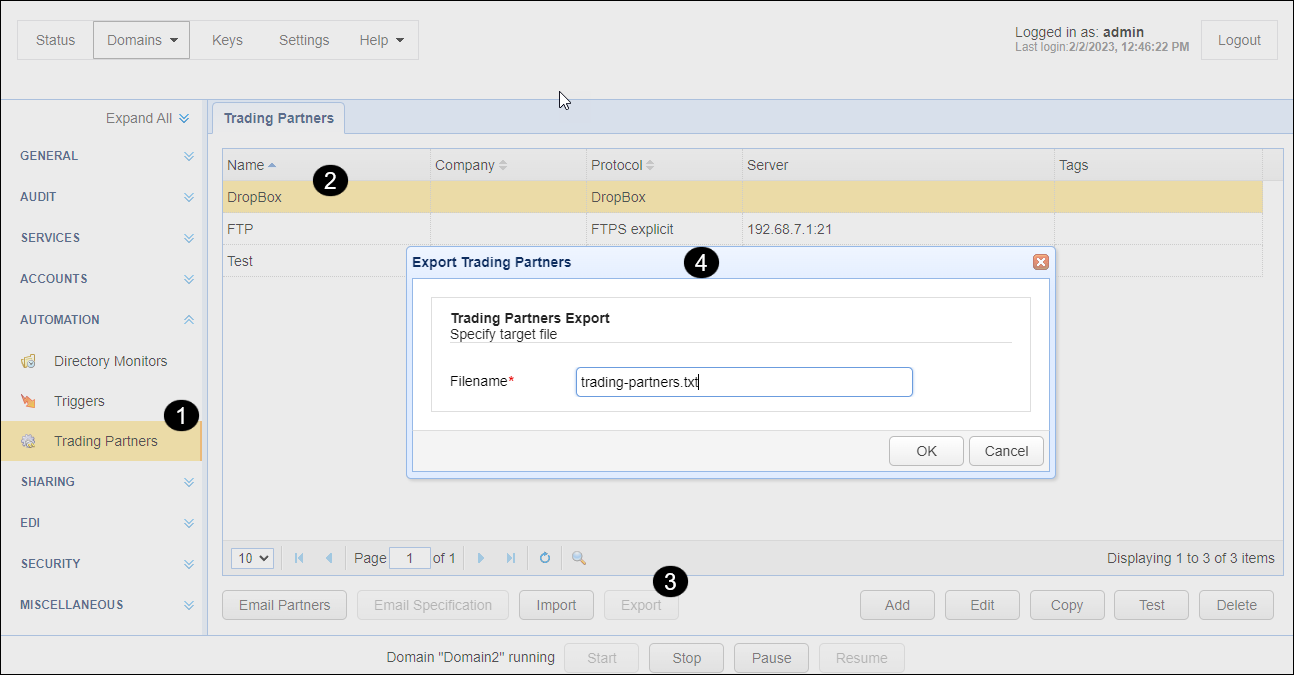The width and height of the screenshot is (1294, 675).
Task: Select the Trading Partners tab
Action: [279, 118]
